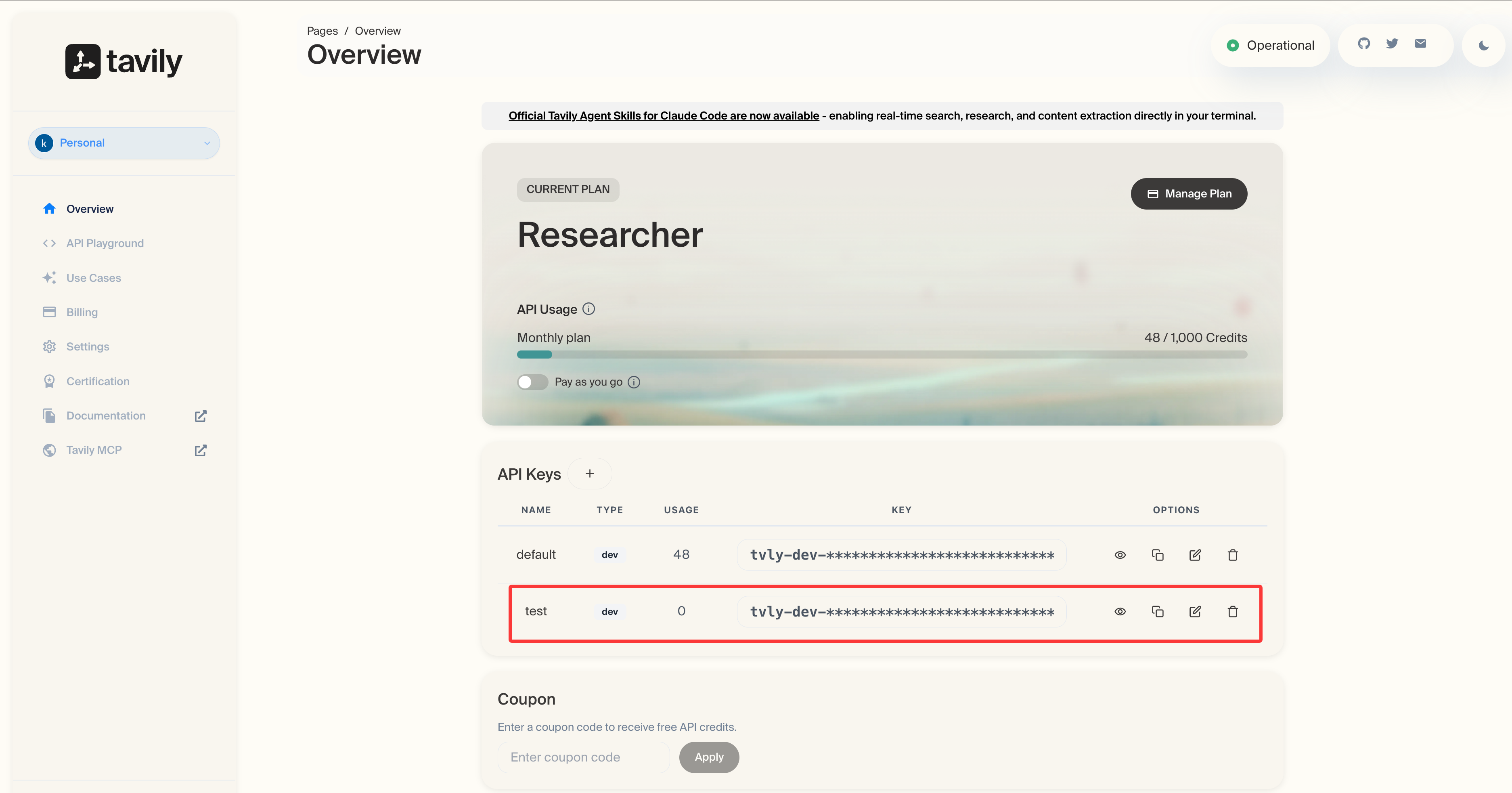The height and width of the screenshot is (793, 1512).
Task: Toggle dark mode moon icon
Action: coord(1483,45)
